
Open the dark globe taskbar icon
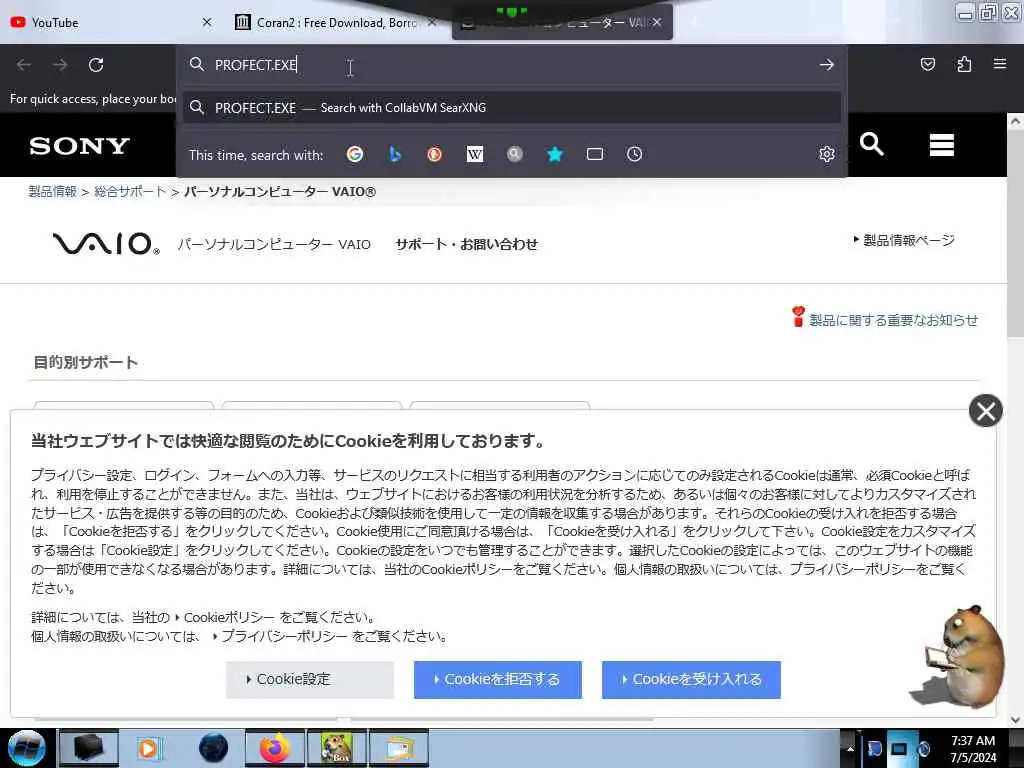pyautogui.click(x=214, y=748)
